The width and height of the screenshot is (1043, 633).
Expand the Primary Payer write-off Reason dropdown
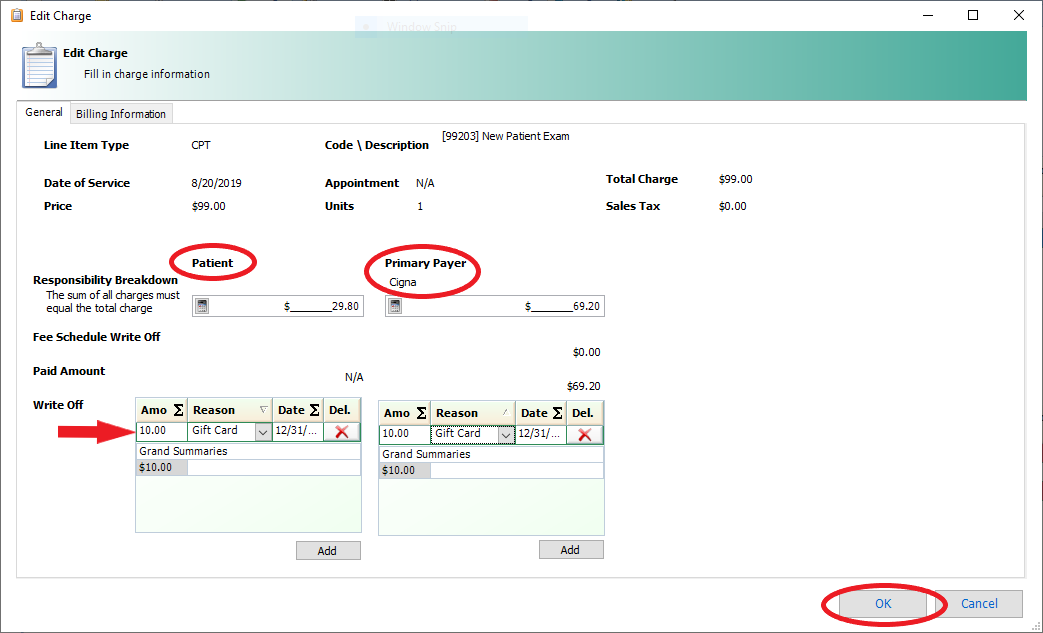coord(506,434)
